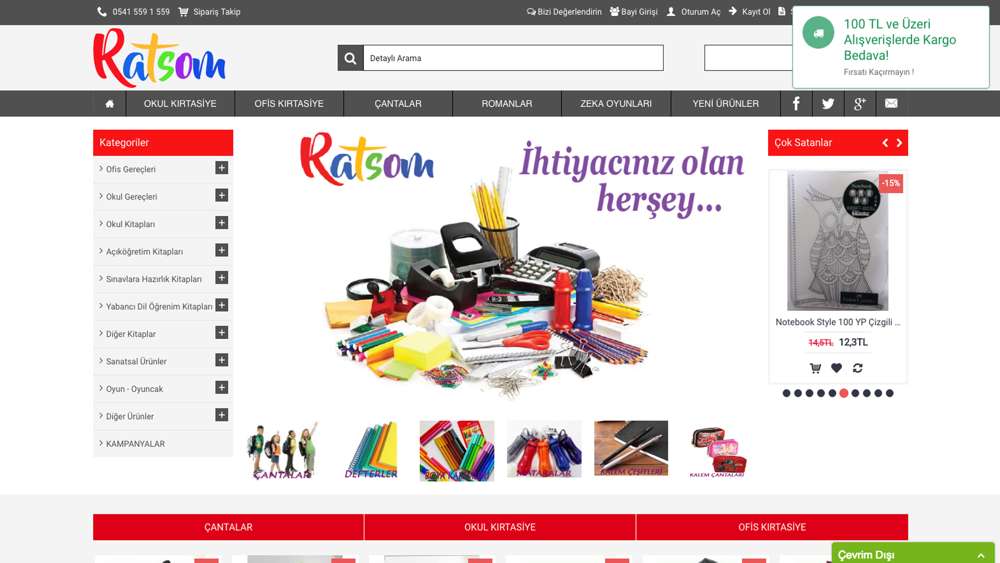The width and height of the screenshot is (1000, 563).
Task: Expand Okul Kitapları category plus
Action: point(221,223)
